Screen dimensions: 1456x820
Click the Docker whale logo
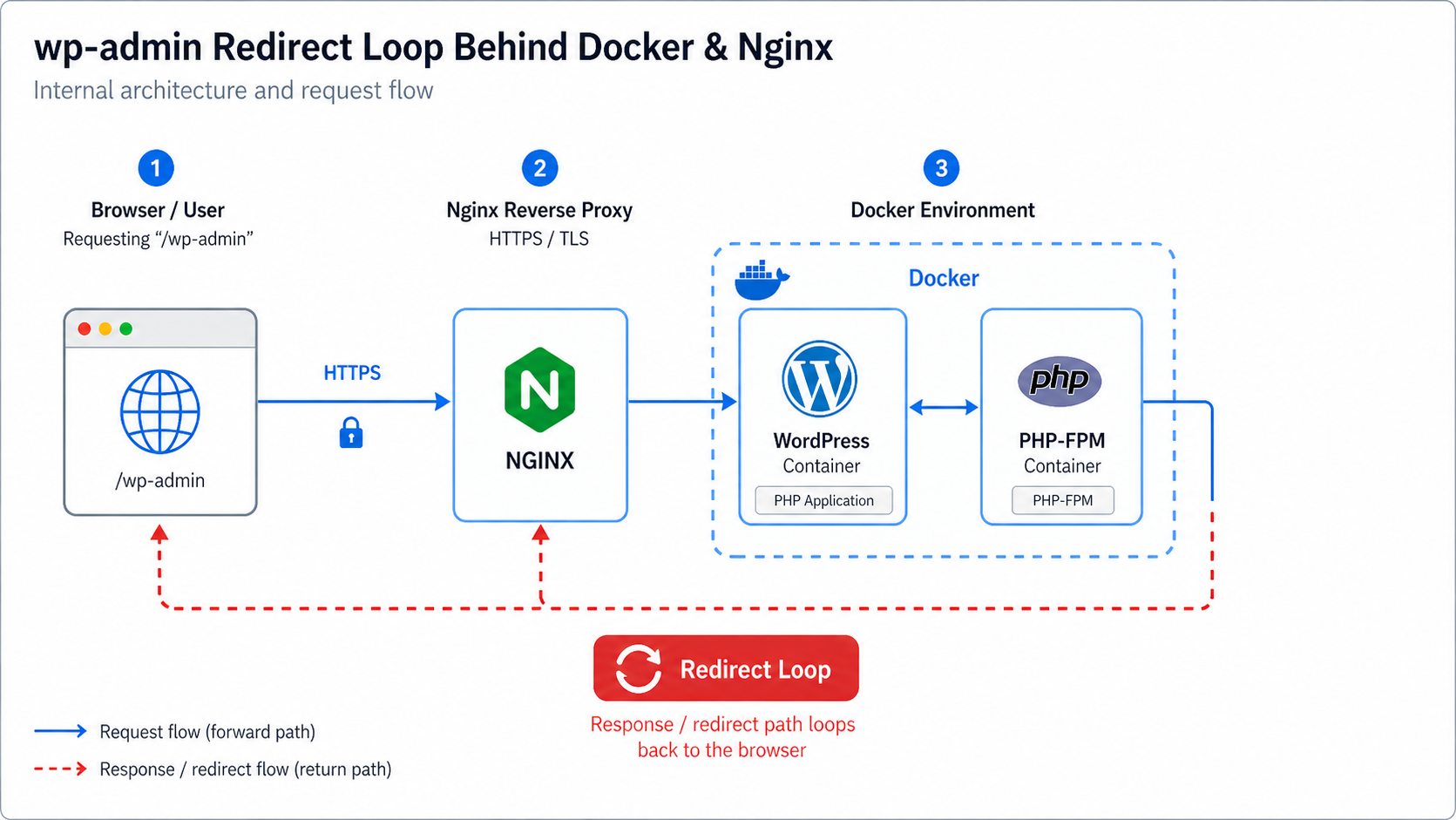pyautogui.click(x=762, y=280)
